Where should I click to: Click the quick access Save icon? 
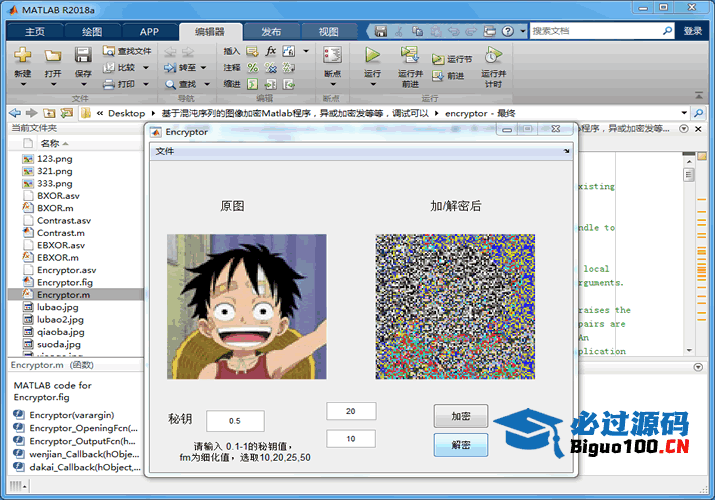coord(381,31)
